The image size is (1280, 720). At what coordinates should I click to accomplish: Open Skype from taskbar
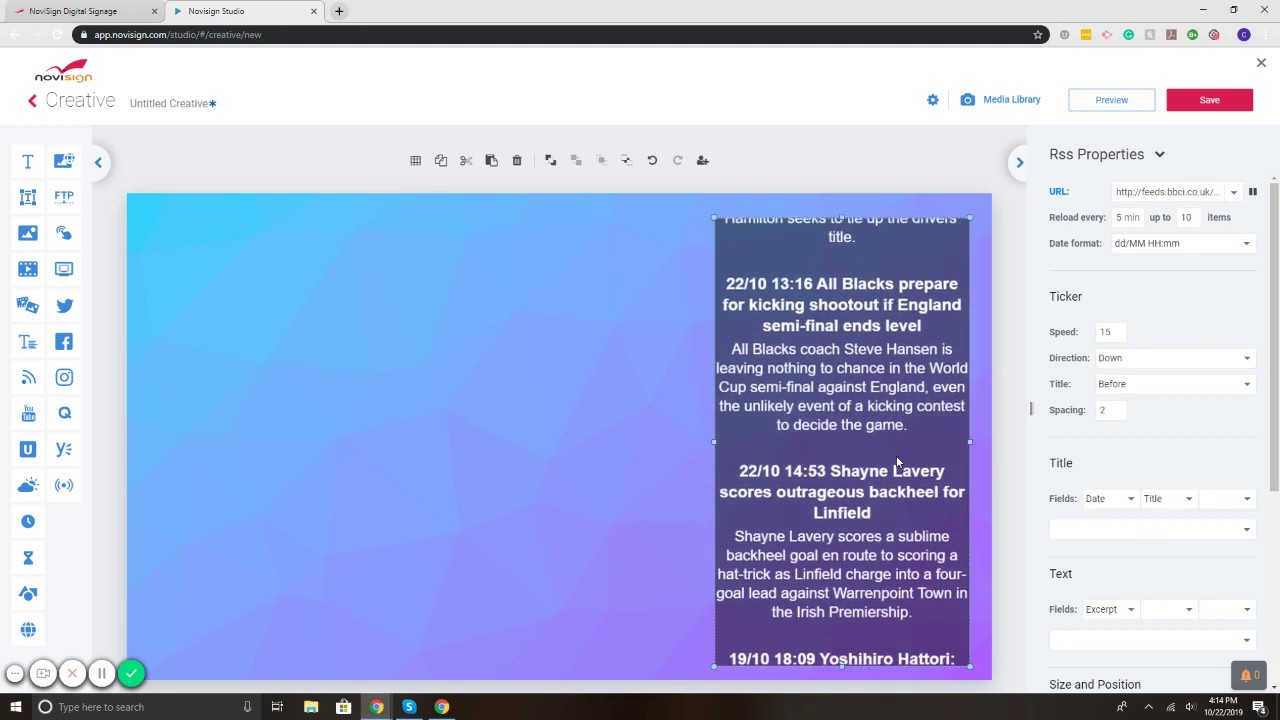point(409,707)
